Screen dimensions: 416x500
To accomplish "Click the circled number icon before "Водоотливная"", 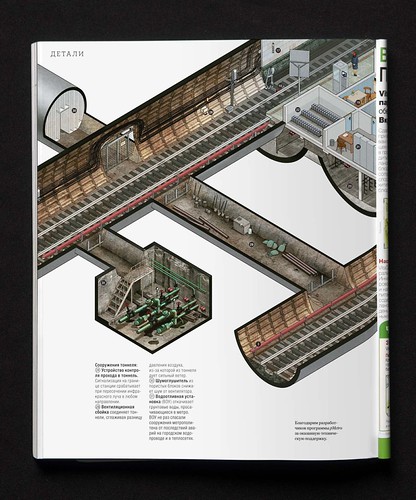I will (x=152, y=397).
